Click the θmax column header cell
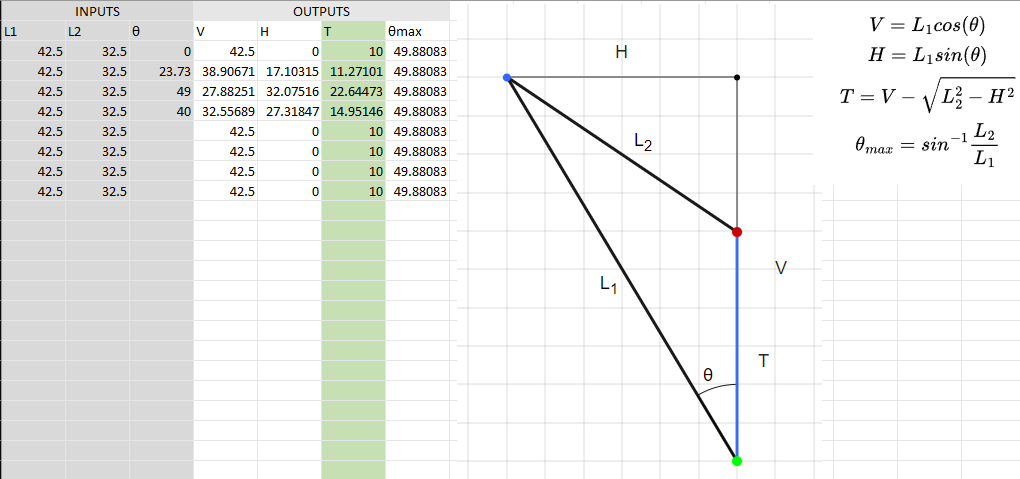Screen dimensions: 1020x479 [x=417, y=32]
